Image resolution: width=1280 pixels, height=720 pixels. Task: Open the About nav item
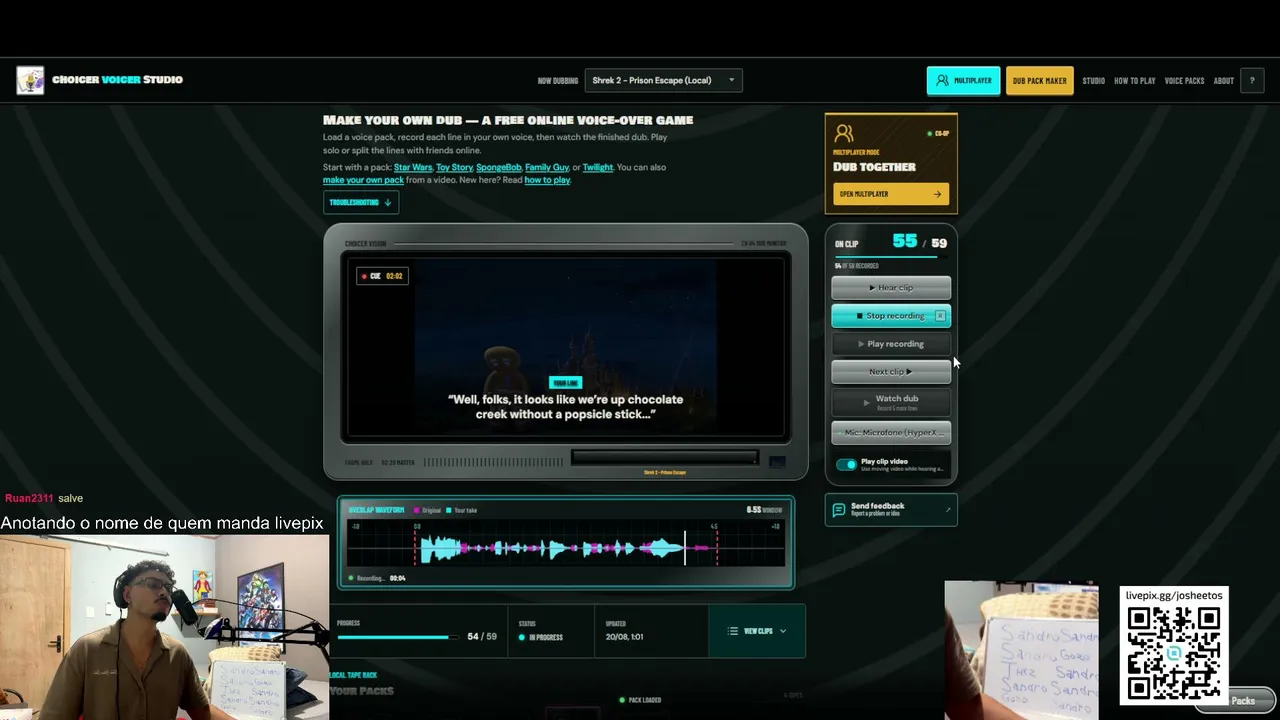coord(1223,81)
